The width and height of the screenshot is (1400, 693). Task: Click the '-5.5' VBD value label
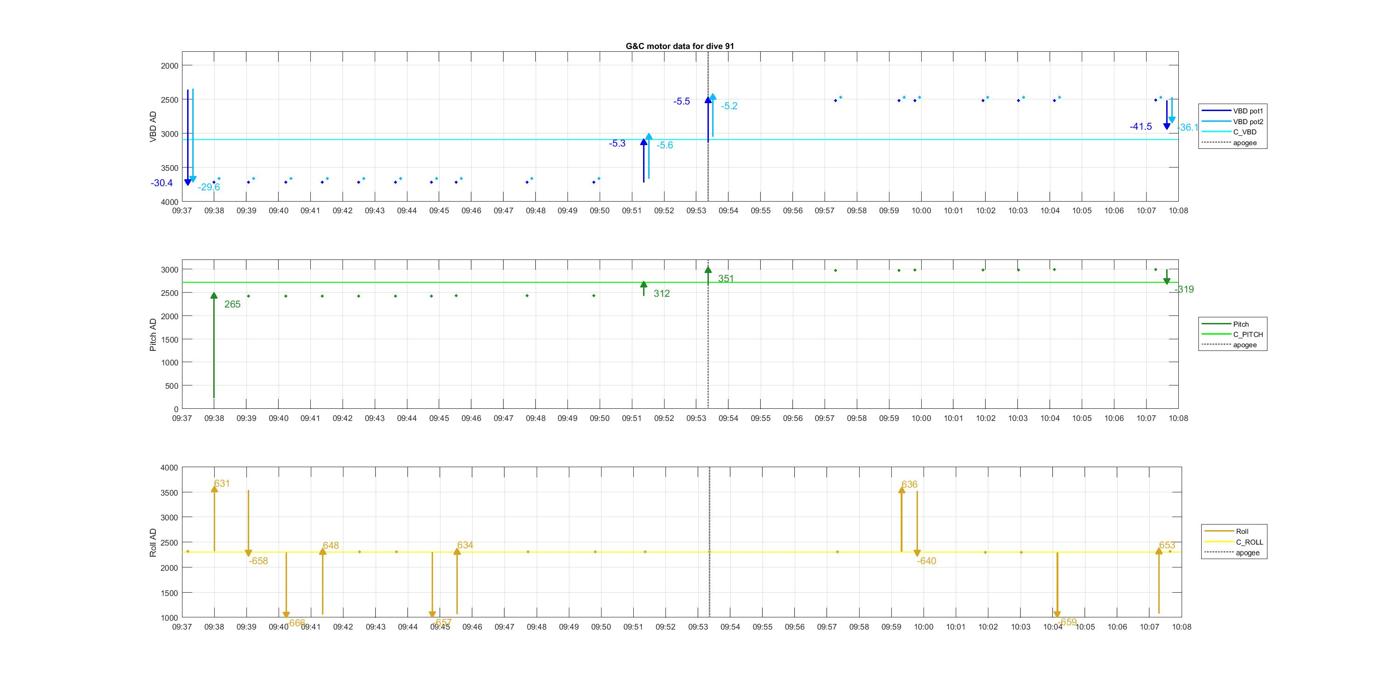[x=681, y=102]
